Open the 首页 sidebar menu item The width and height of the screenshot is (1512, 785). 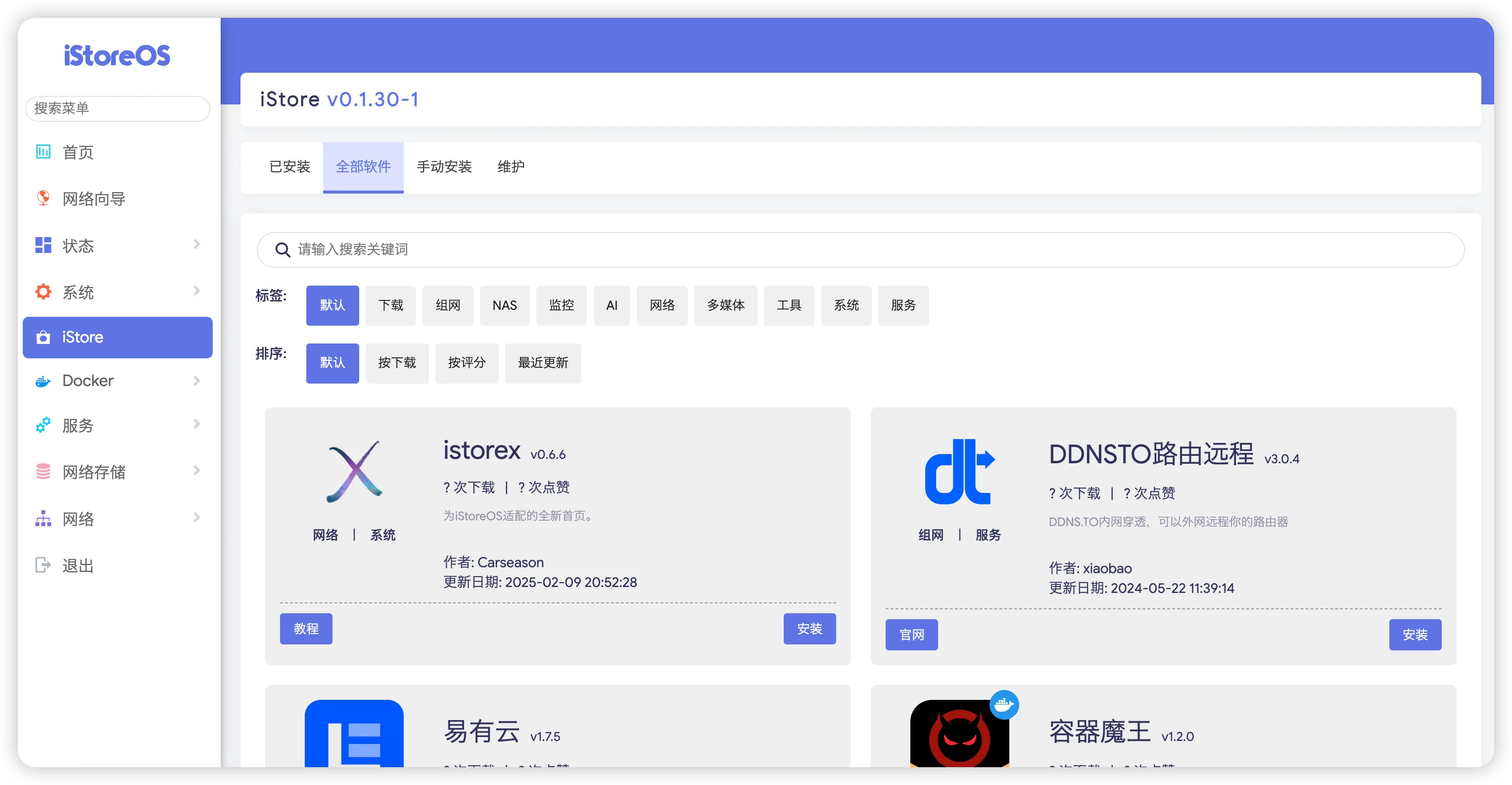click(117, 152)
